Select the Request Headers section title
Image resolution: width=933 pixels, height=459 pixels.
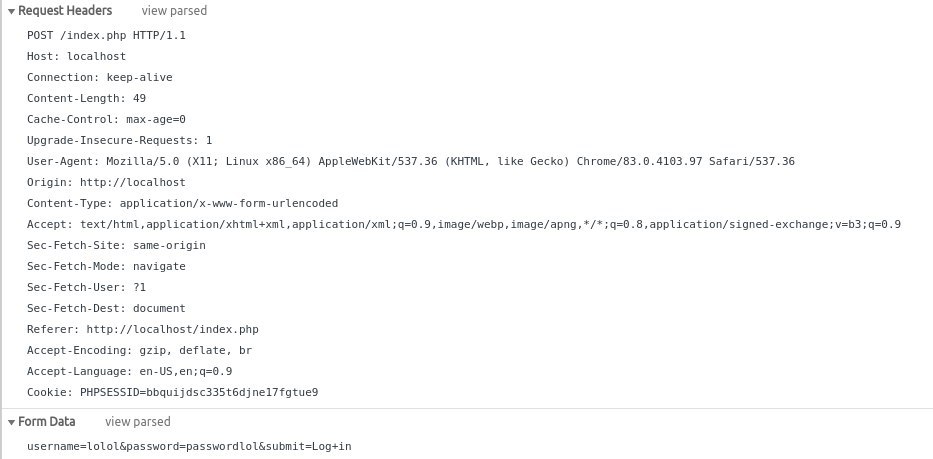65,11
